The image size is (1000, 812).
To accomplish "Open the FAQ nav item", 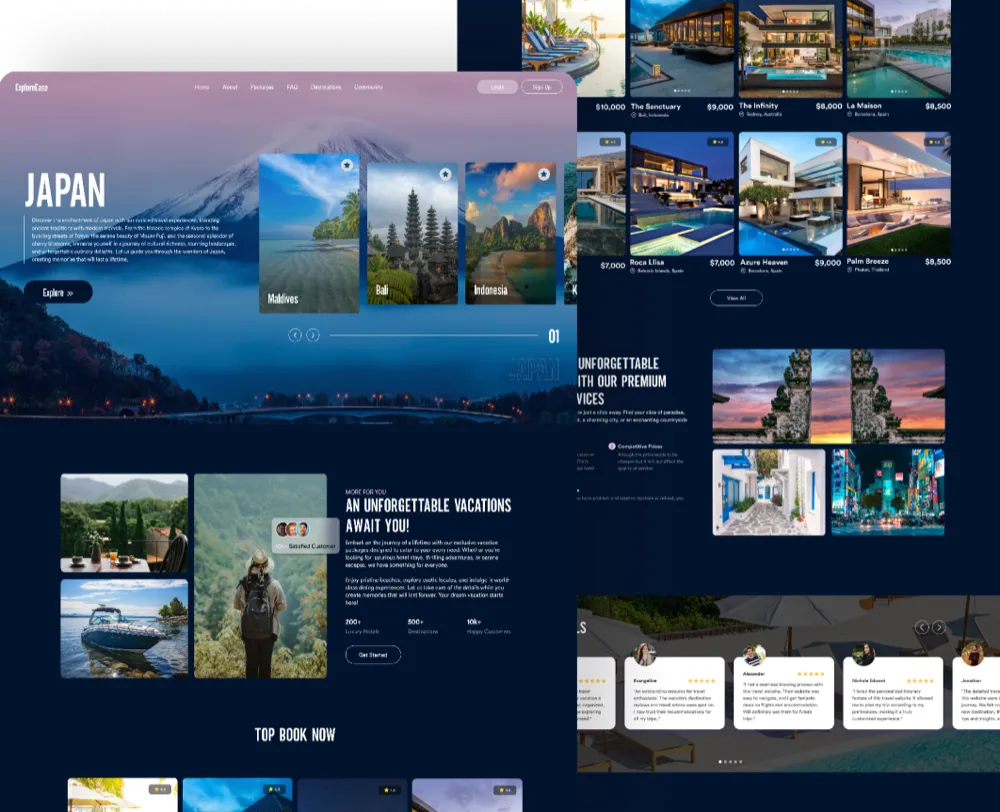I will (x=292, y=87).
